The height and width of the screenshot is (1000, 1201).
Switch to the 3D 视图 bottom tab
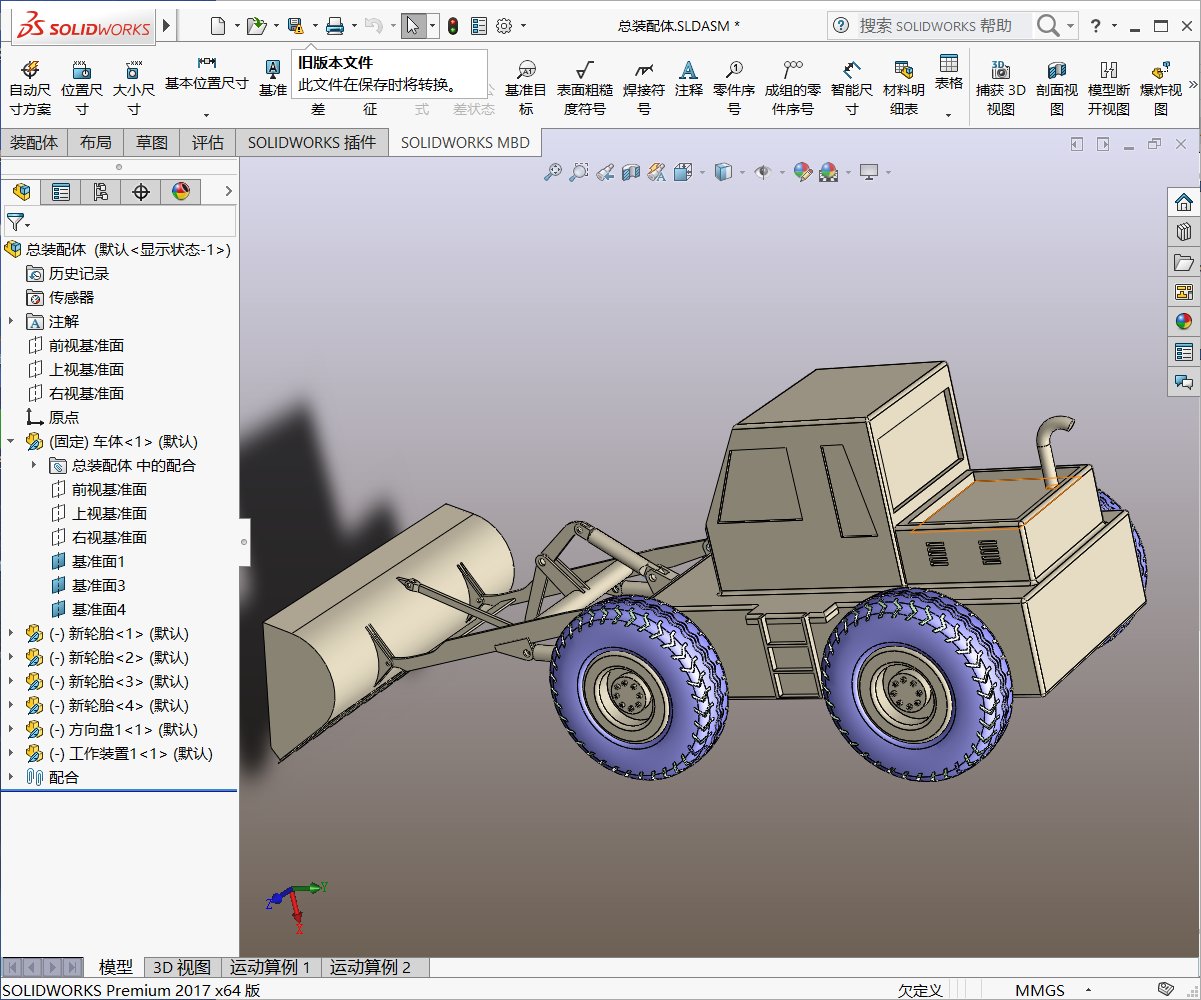point(181,967)
